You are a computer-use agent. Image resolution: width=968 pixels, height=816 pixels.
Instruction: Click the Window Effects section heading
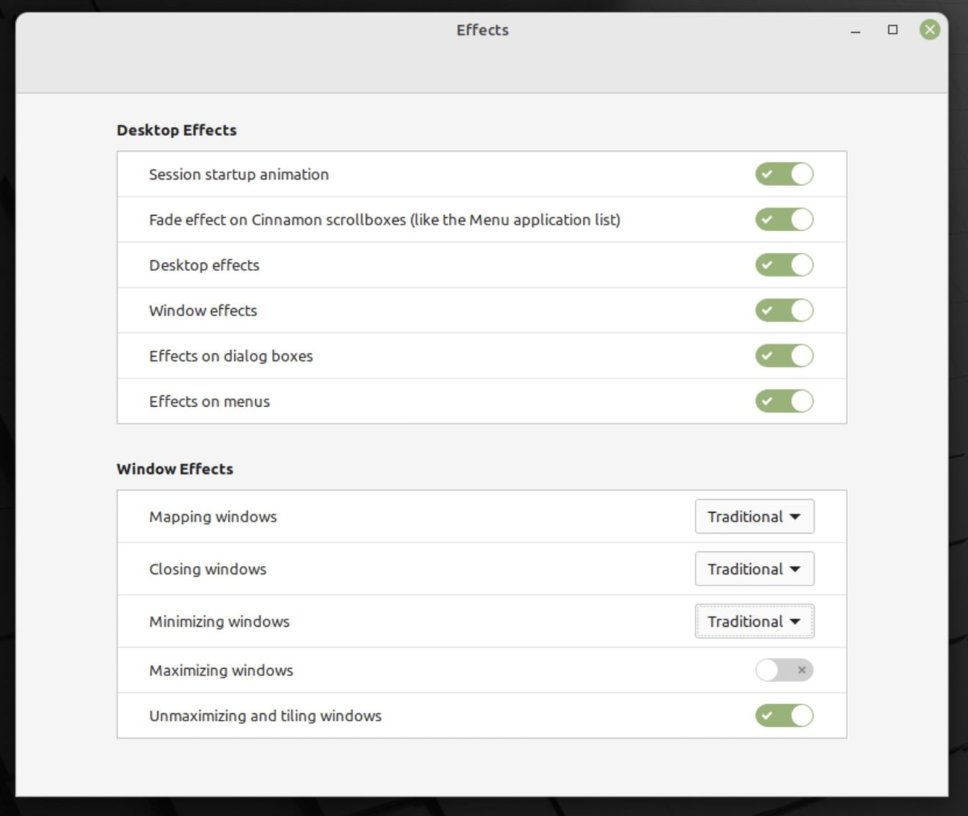click(175, 469)
